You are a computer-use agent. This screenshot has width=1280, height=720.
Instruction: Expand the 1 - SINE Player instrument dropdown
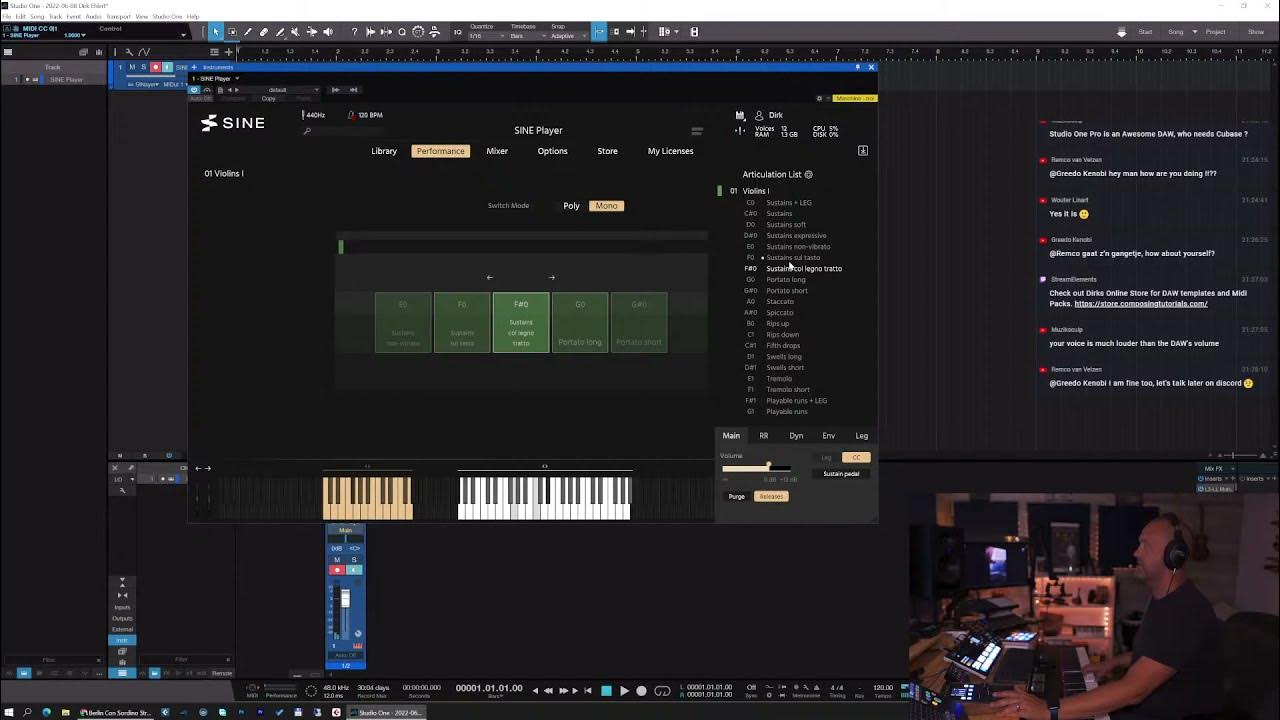point(237,78)
